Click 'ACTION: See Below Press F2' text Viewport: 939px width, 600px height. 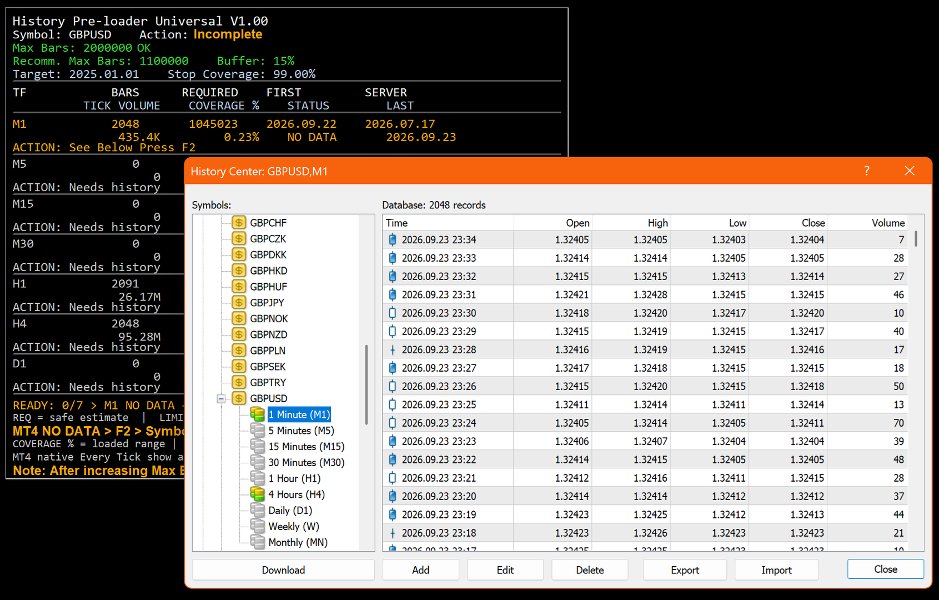pyautogui.click(x=104, y=147)
